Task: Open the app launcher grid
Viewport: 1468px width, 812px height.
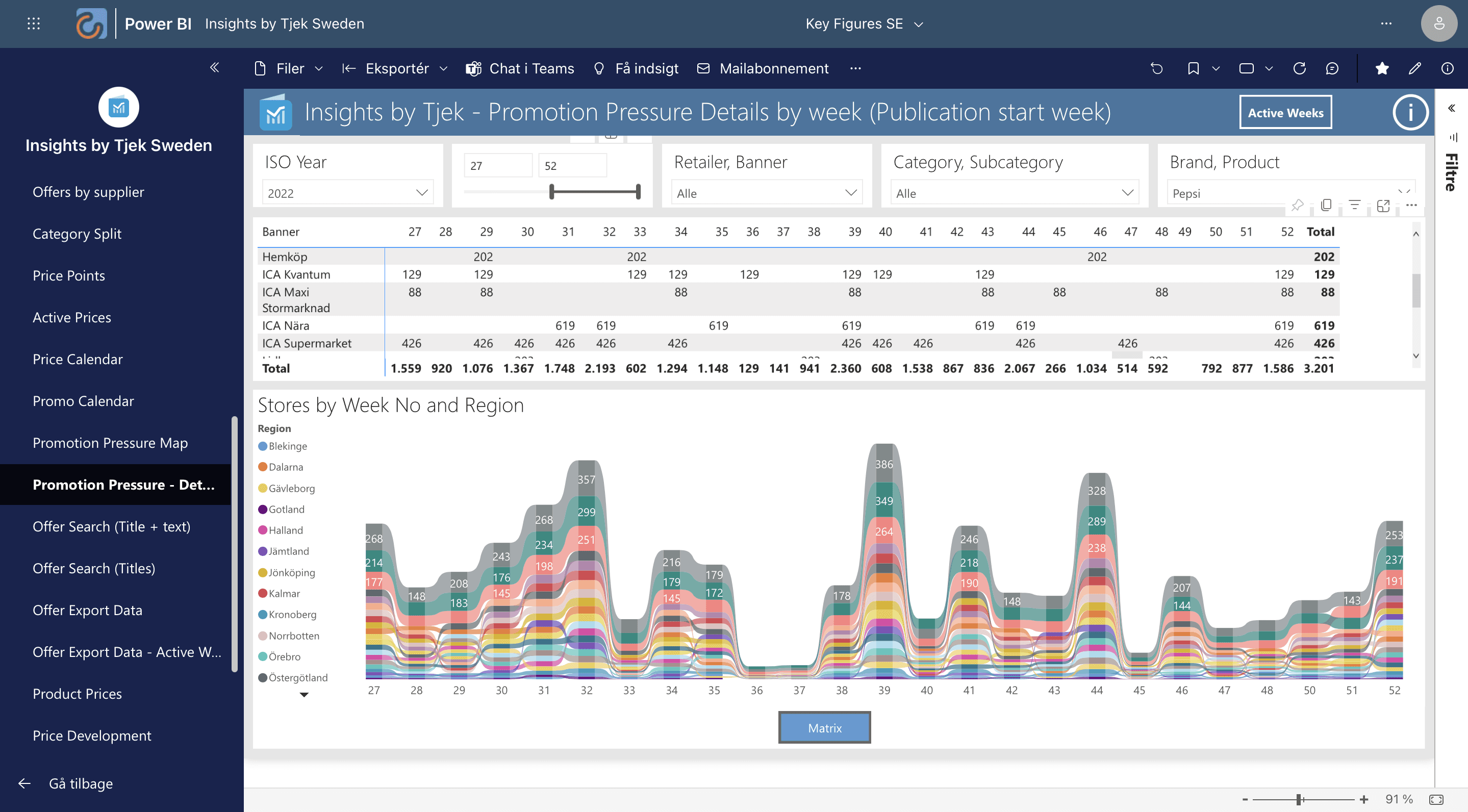Action: click(34, 23)
